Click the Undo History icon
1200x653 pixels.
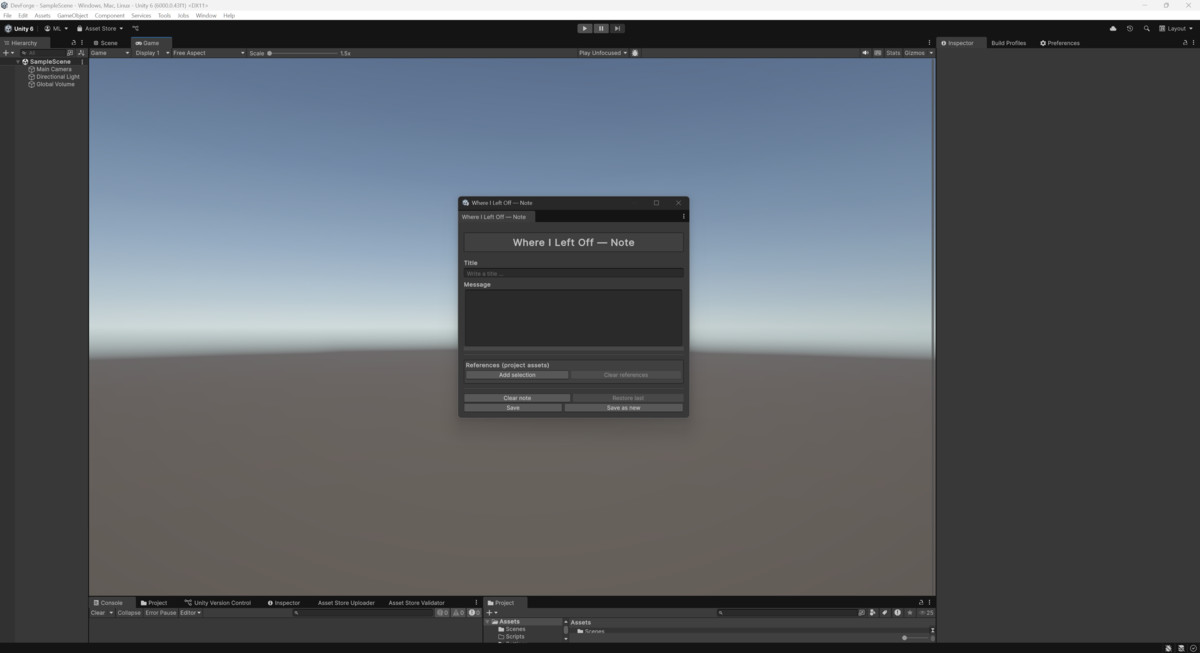(x=1130, y=28)
